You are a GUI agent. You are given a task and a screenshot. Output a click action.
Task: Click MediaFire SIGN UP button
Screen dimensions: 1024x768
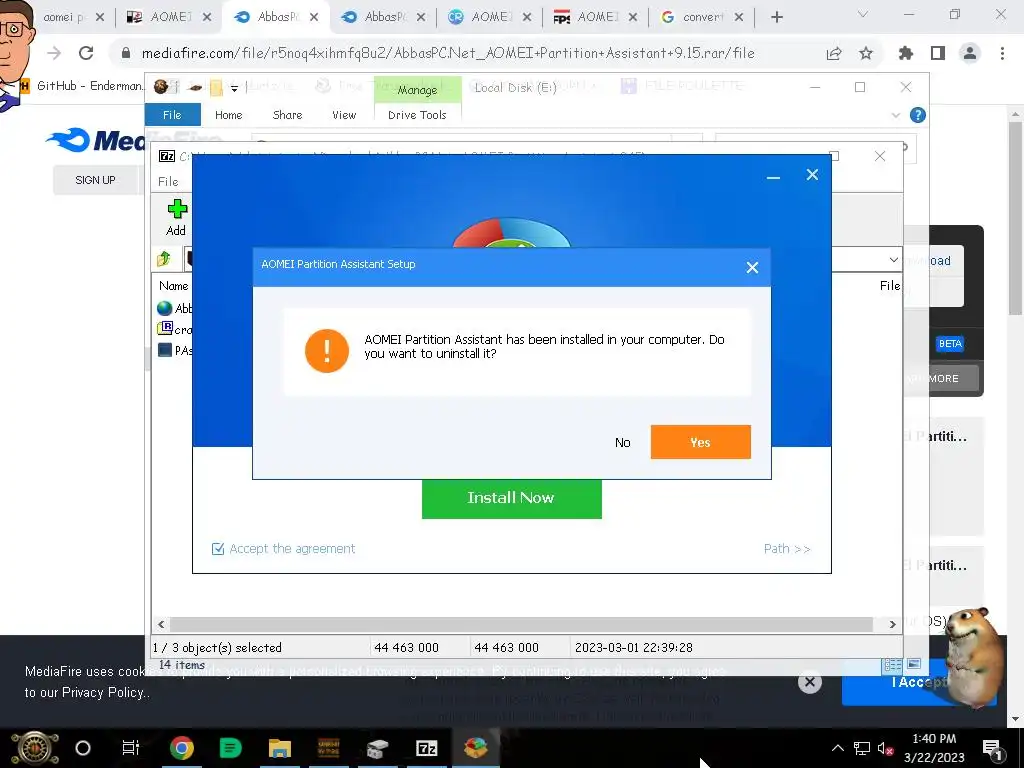coord(95,180)
